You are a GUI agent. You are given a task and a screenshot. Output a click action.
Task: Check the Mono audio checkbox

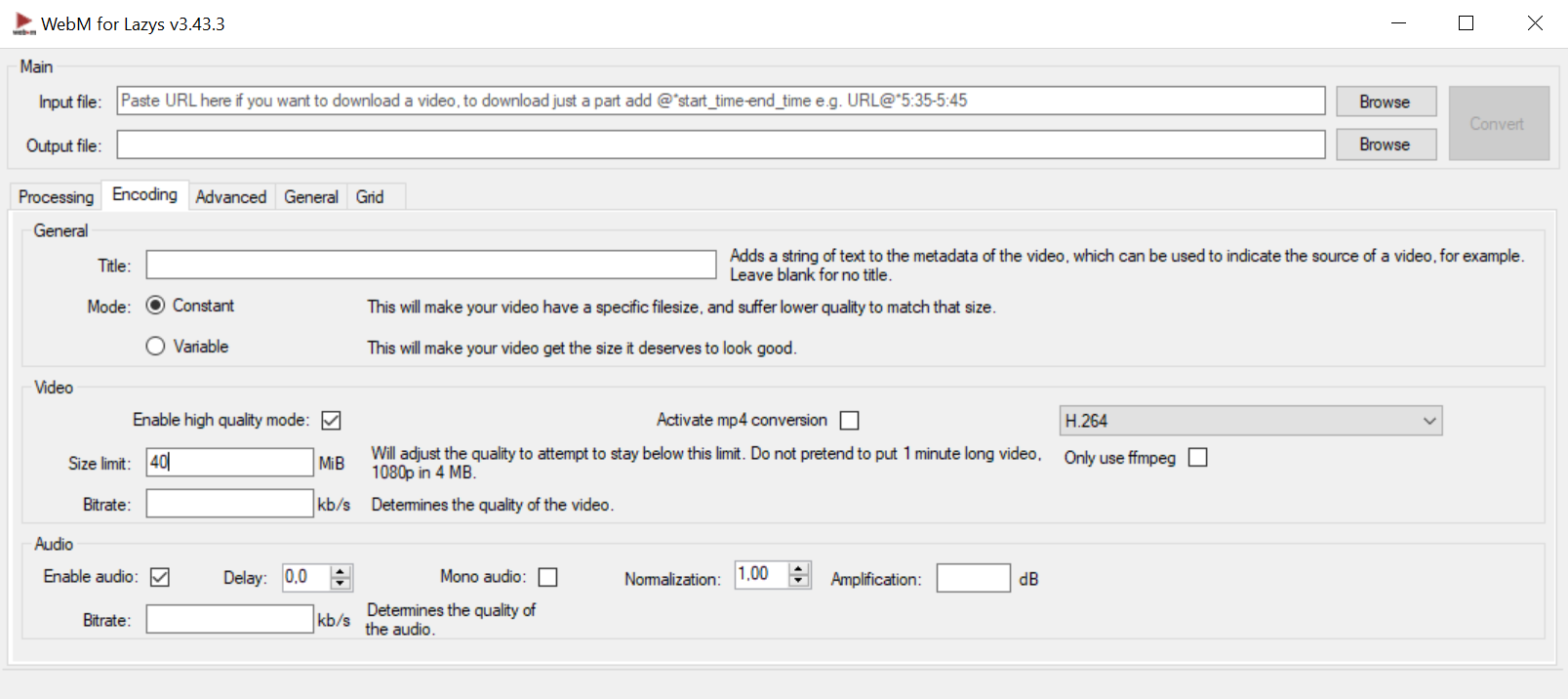point(548,578)
